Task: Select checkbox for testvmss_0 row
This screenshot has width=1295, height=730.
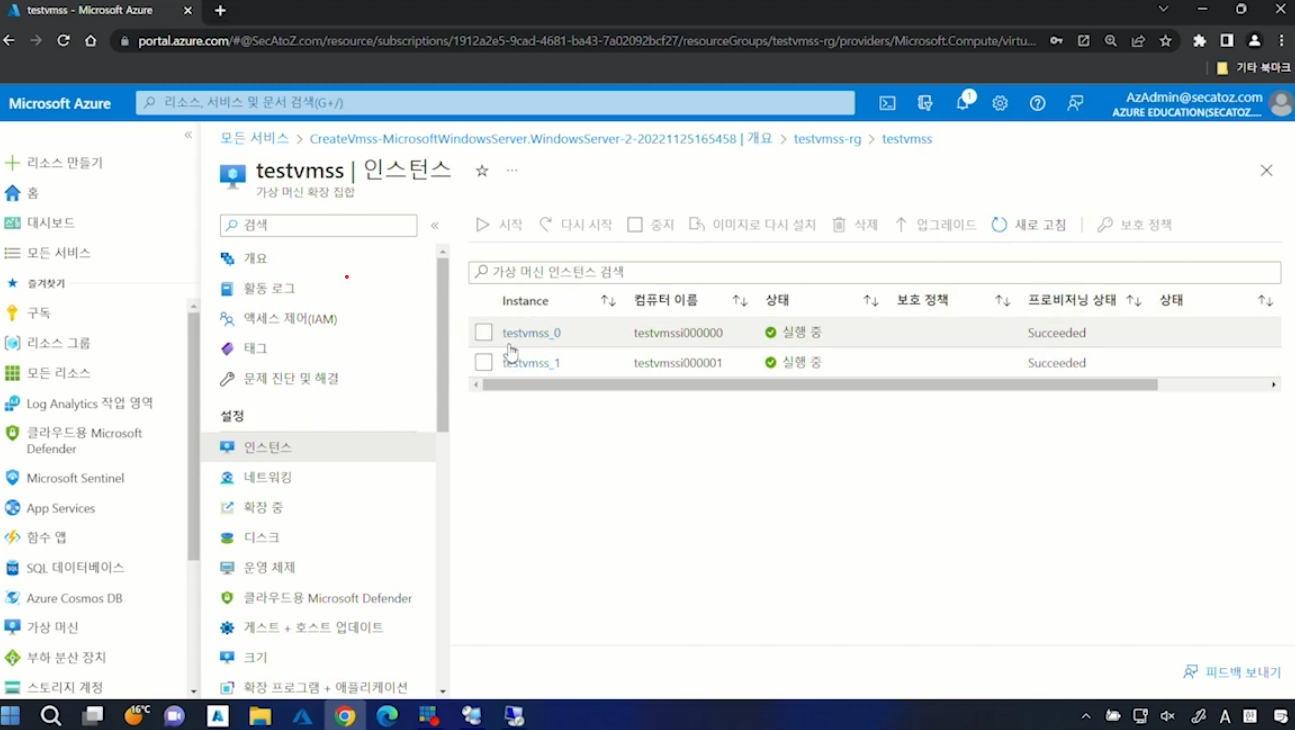Action: pyautogui.click(x=484, y=332)
